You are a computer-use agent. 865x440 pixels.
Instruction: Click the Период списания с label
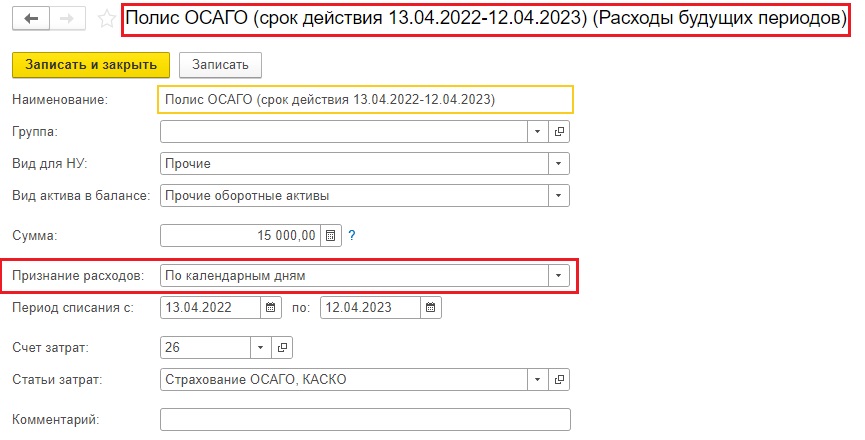[x=73, y=308]
